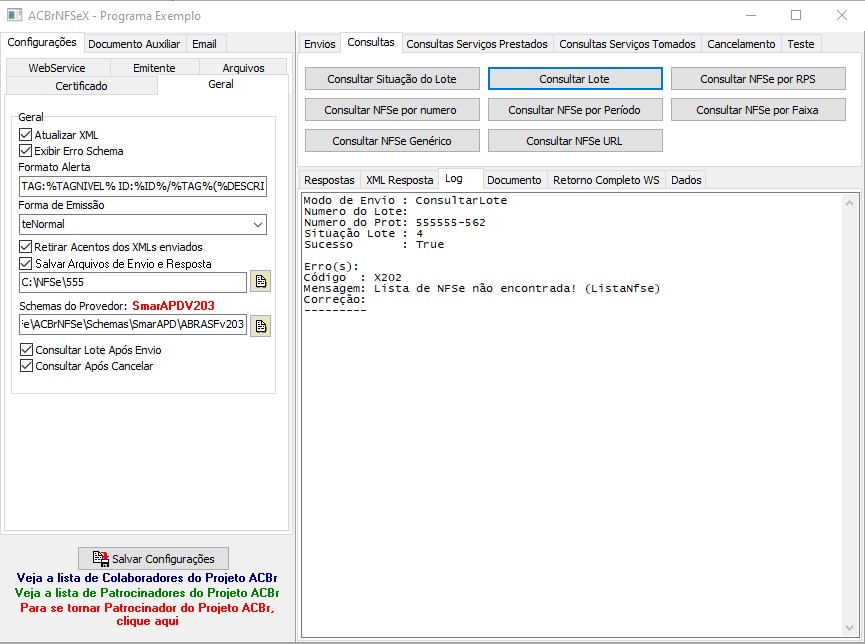Show the XML Resposta tab

399,180
